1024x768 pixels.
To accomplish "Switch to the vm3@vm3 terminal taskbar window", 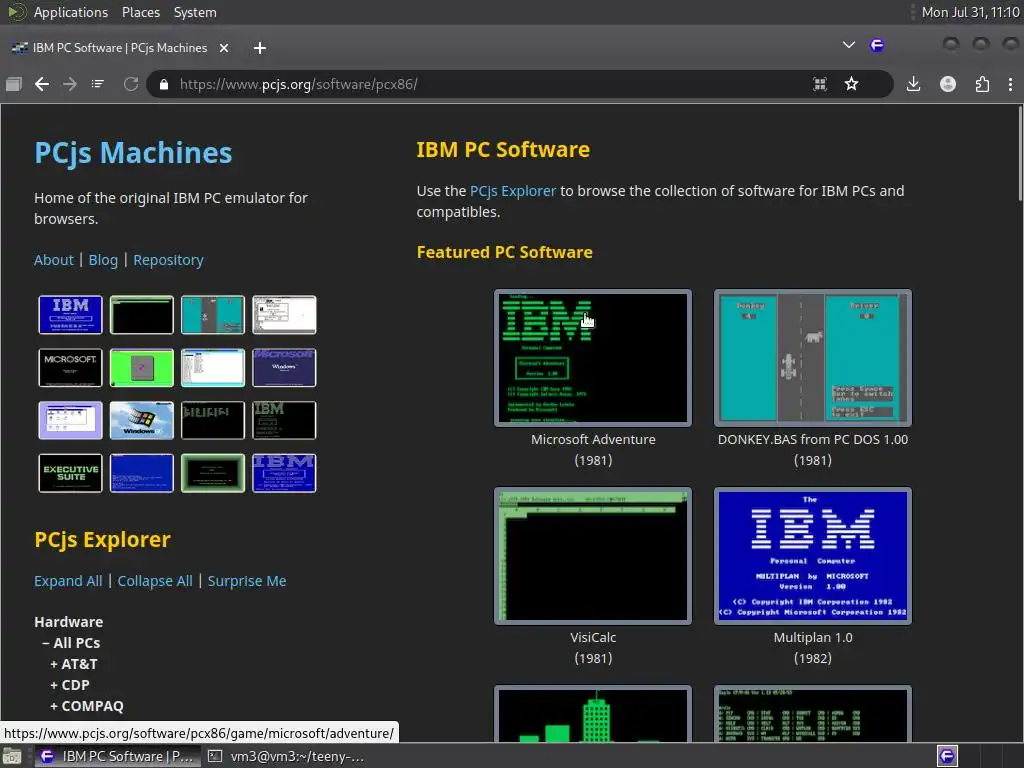I will [286, 756].
